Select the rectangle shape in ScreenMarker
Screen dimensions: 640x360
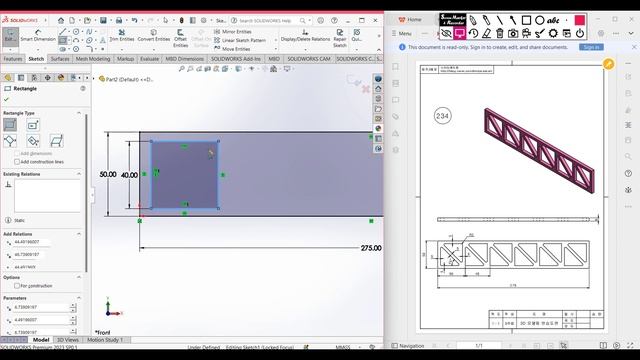point(526,20)
